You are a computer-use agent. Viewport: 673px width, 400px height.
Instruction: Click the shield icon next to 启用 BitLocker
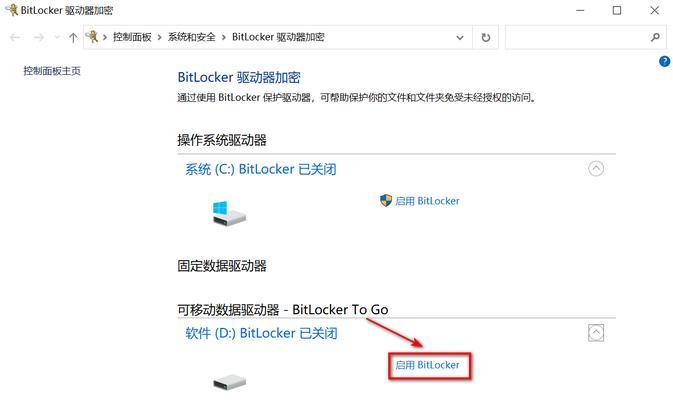(386, 200)
